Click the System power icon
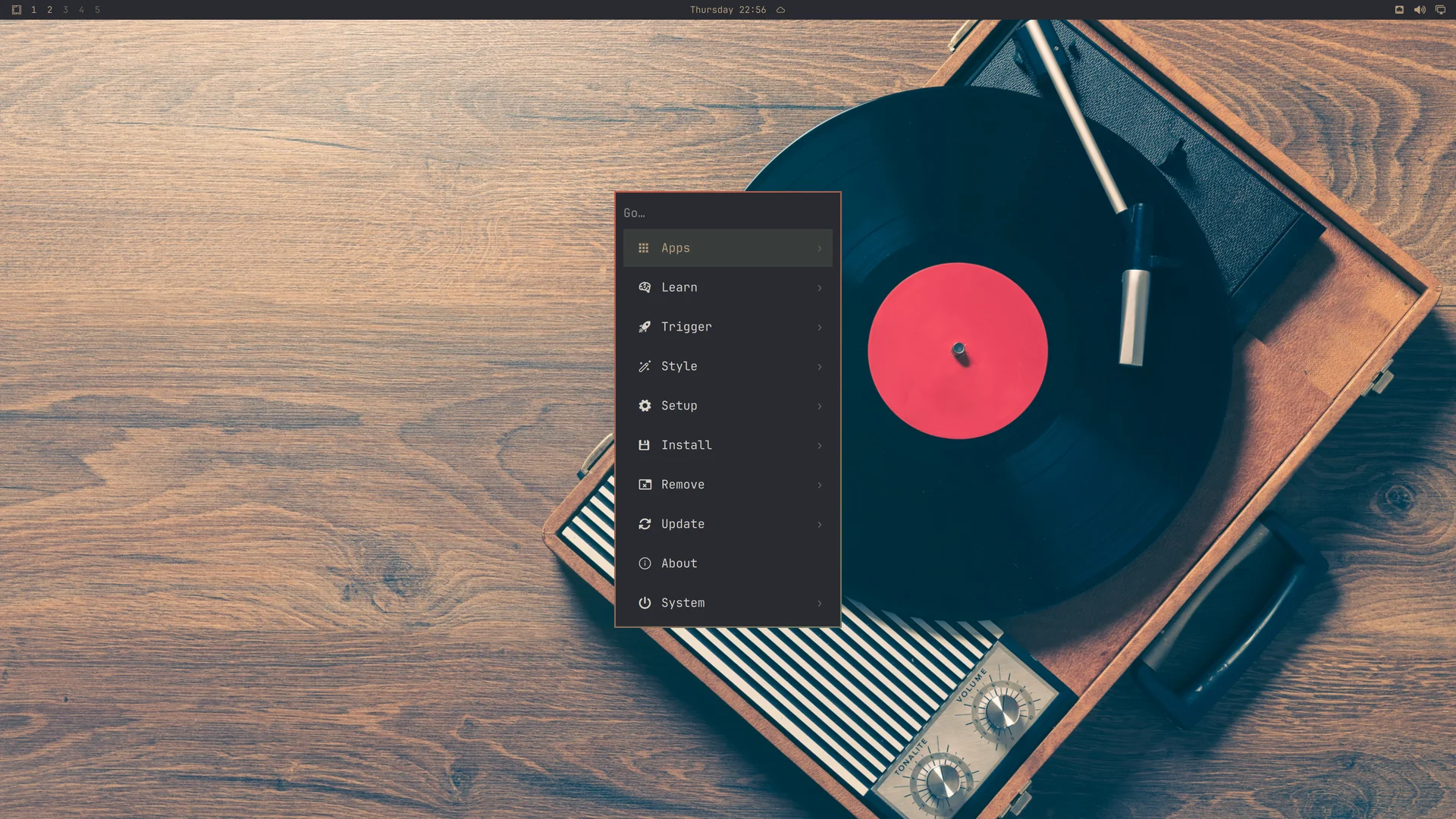1456x819 pixels. coord(645,603)
